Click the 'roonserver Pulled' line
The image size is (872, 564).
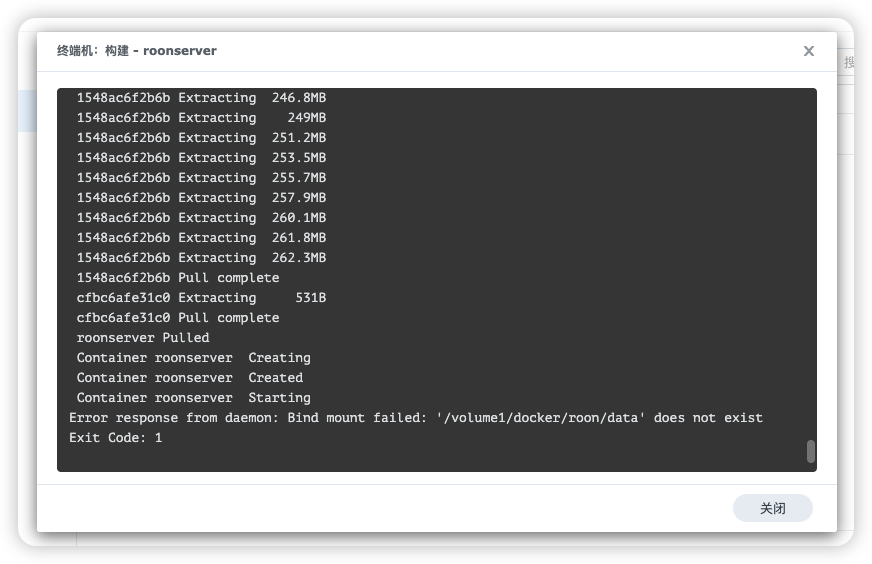143,338
